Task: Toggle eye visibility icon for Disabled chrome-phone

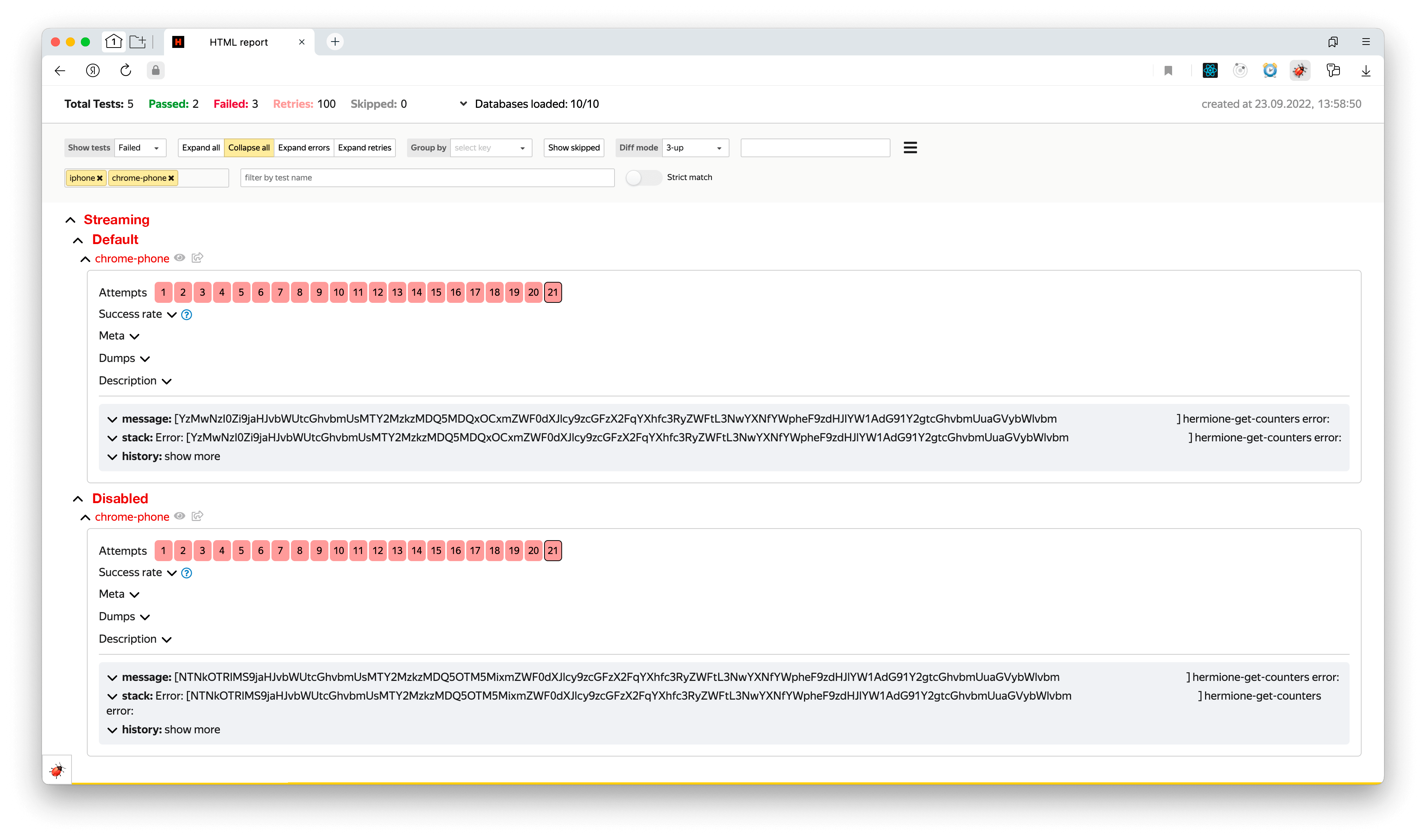Action: (179, 516)
